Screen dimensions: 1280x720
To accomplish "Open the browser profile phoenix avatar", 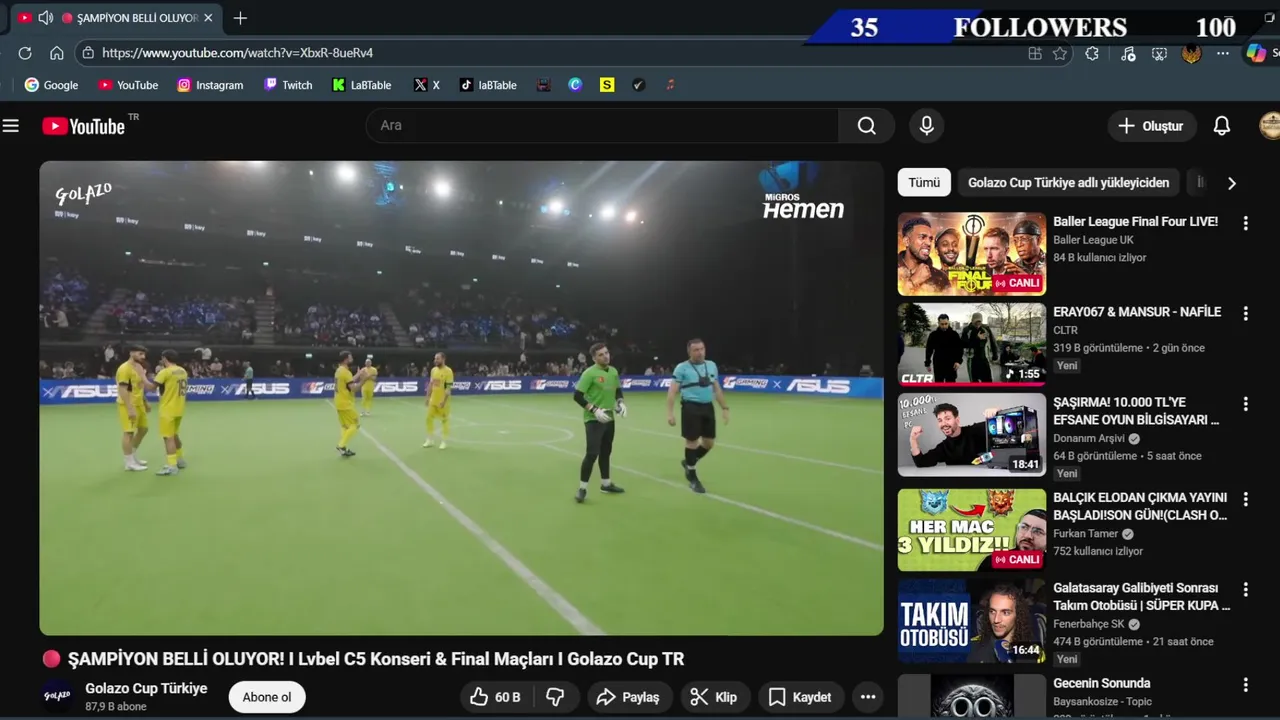I will [x=1191, y=54].
